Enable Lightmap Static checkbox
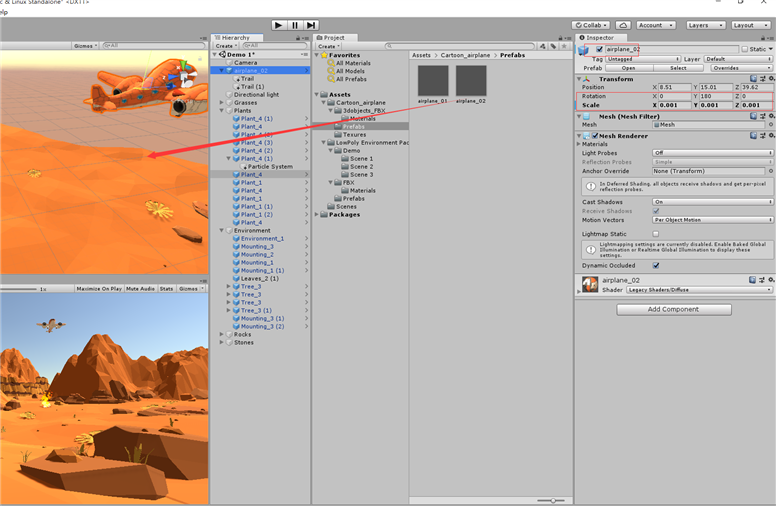The height and width of the screenshot is (506, 776). (x=656, y=234)
